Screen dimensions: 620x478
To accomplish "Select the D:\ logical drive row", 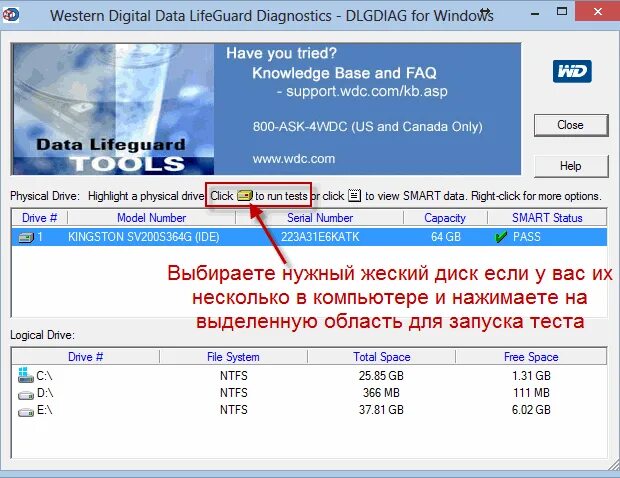I will [309, 393].
